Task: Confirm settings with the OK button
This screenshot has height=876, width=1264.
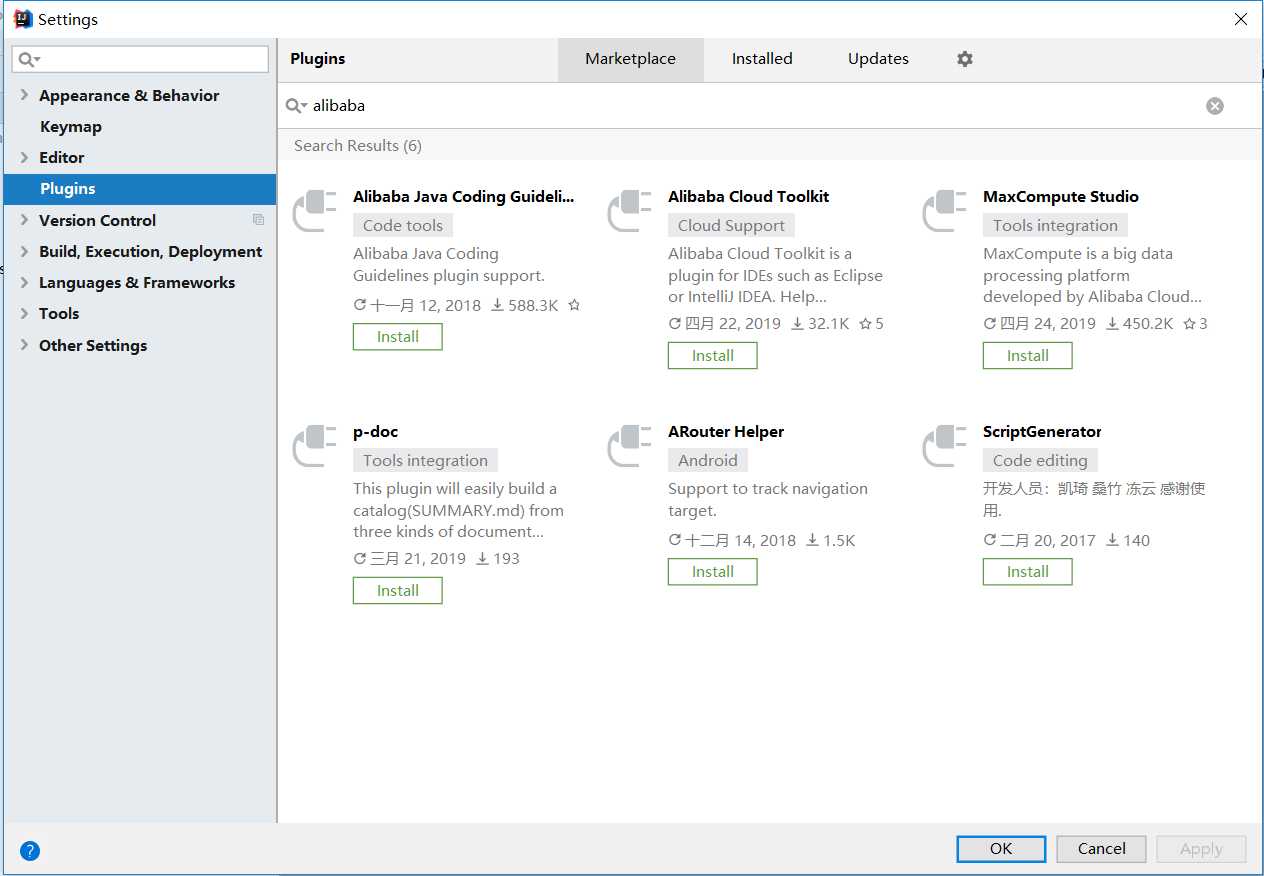Action: [x=1001, y=849]
